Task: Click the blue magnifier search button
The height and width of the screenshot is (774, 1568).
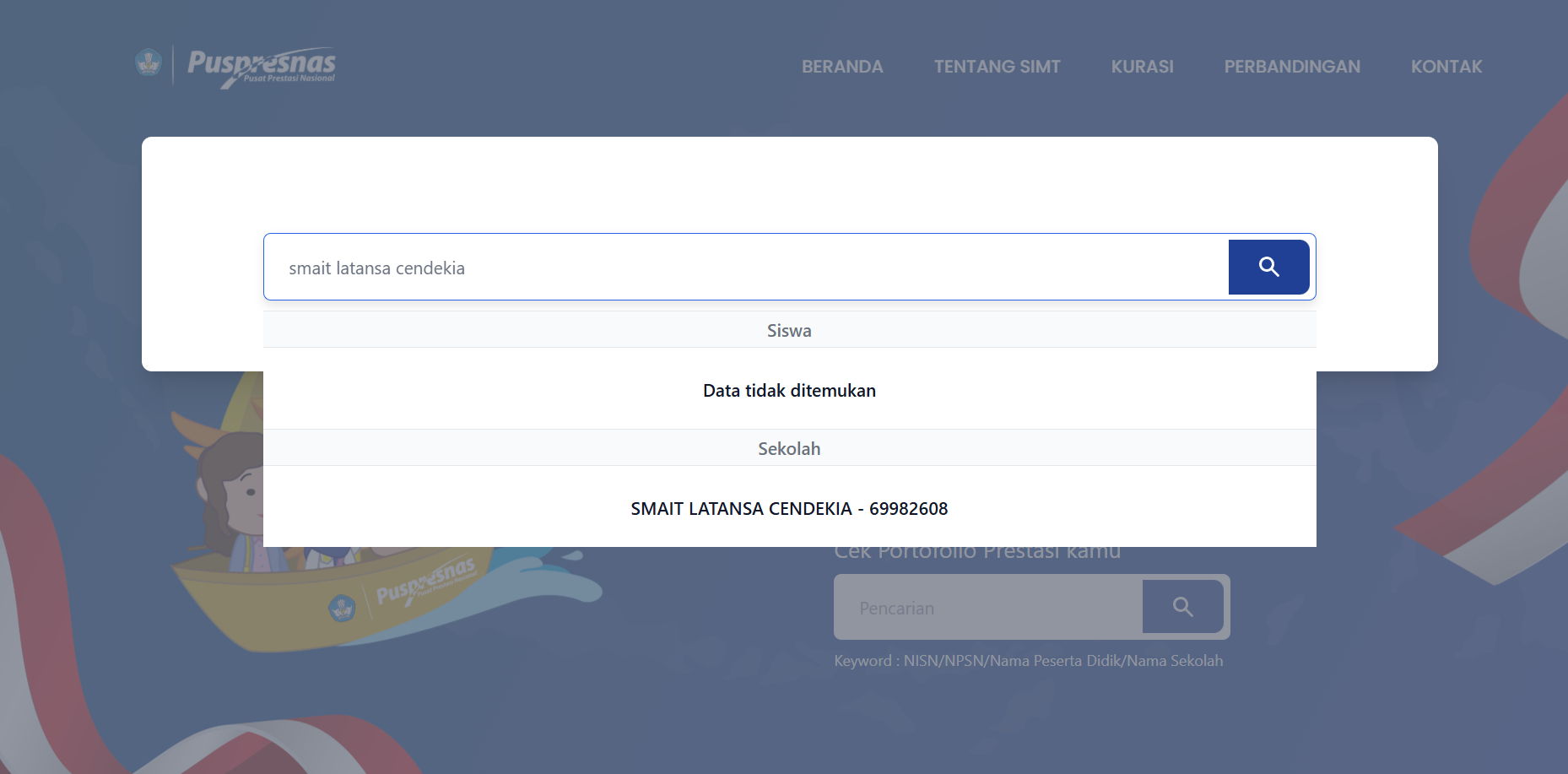Action: 1268,267
